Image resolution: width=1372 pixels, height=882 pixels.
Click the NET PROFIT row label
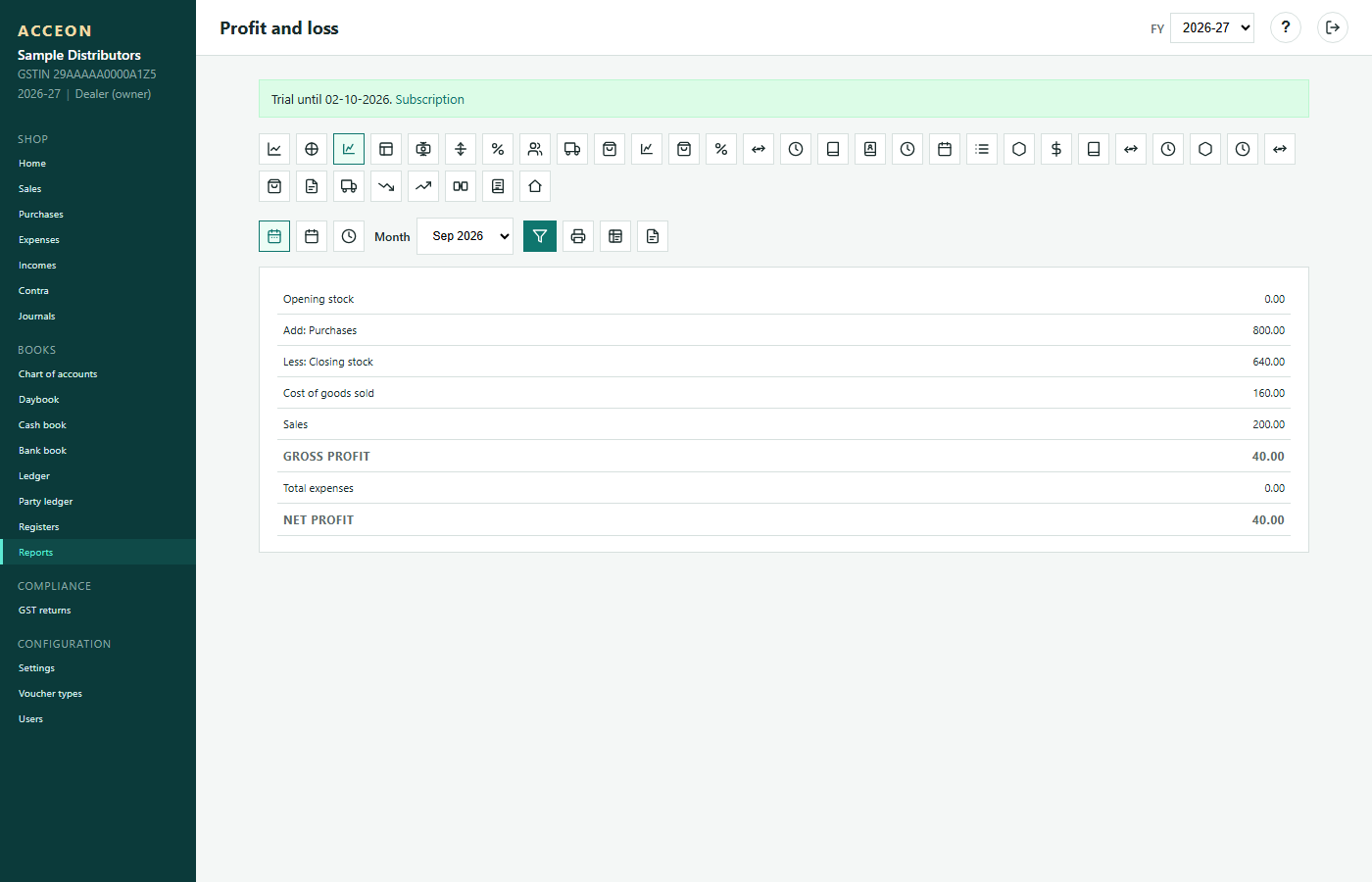tap(318, 520)
